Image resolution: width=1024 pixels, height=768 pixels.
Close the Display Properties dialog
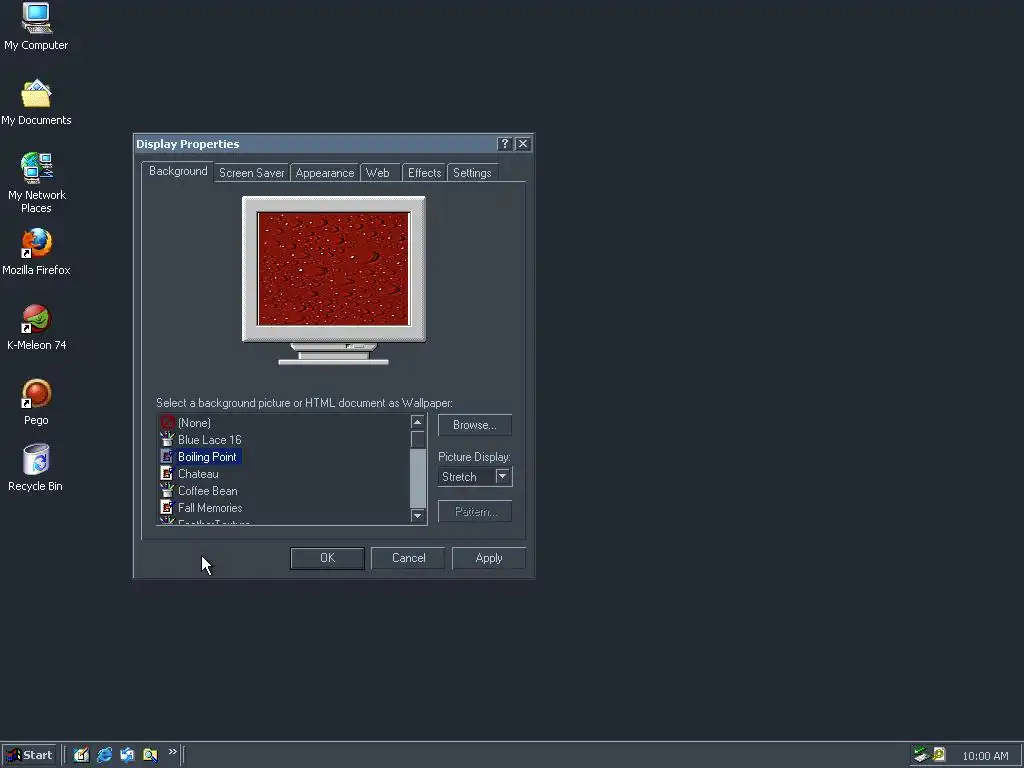(522, 144)
